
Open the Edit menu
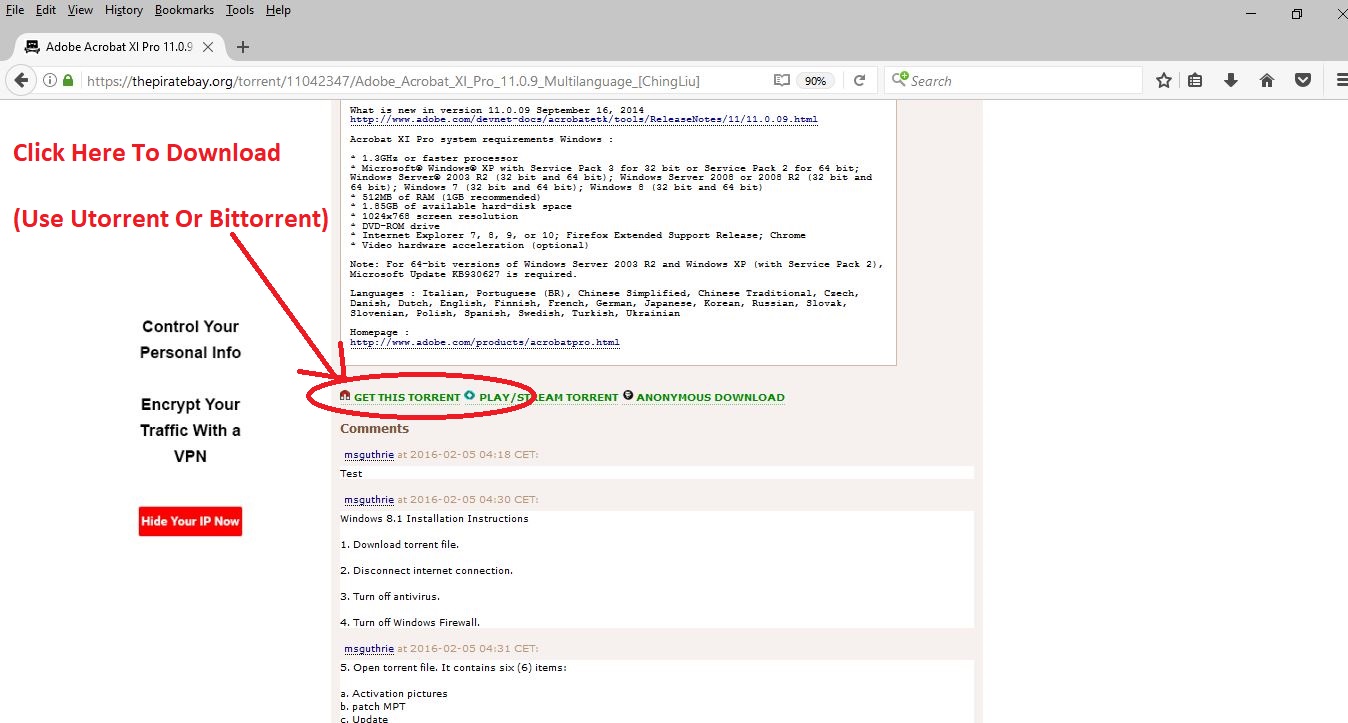click(46, 10)
